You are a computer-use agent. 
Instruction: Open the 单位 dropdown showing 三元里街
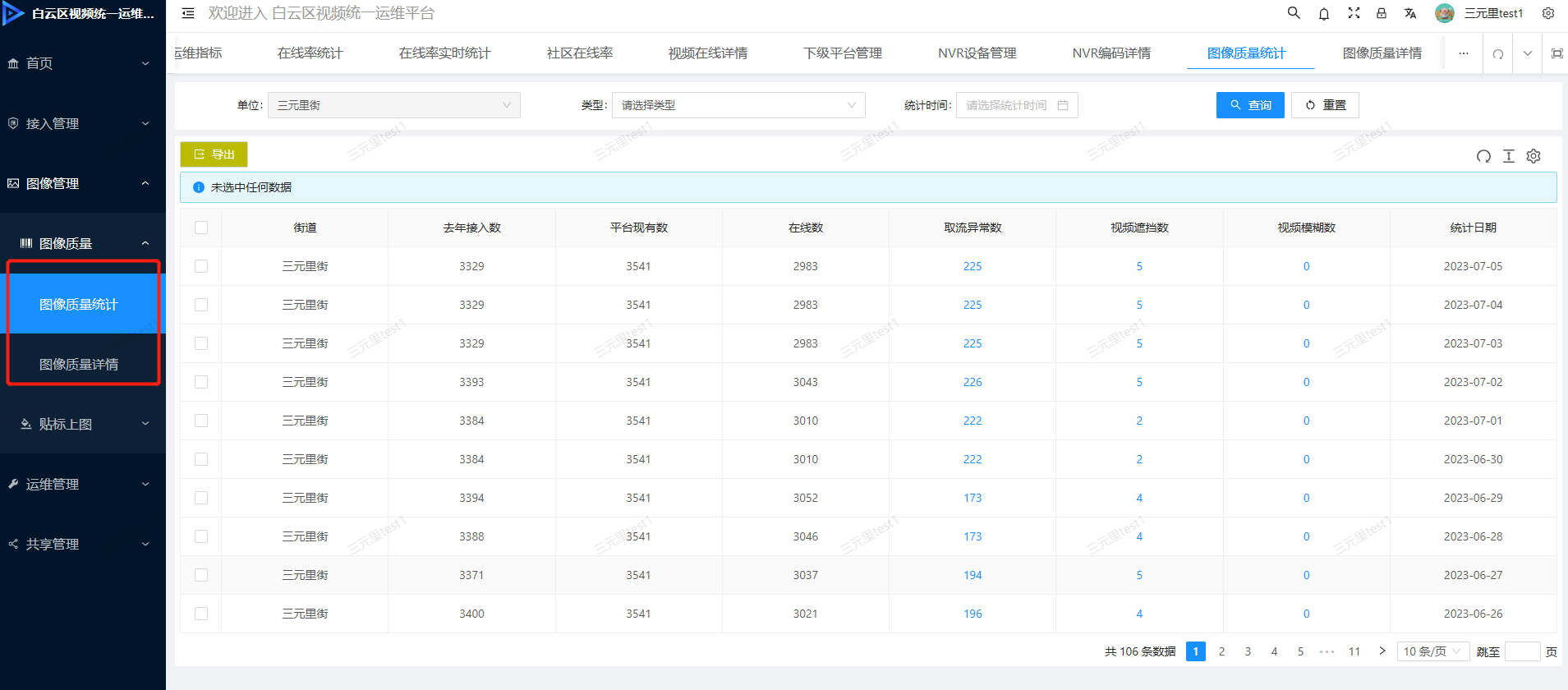pyautogui.click(x=394, y=105)
